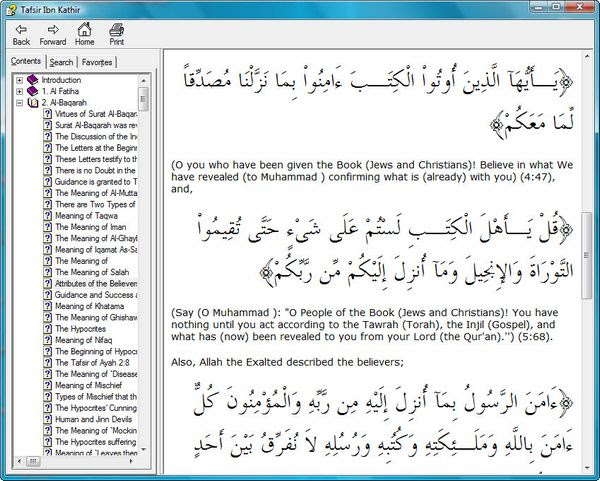Click topic icon beside The Meaning of Salah
Viewport: 600px width, 481px height.
[47, 272]
